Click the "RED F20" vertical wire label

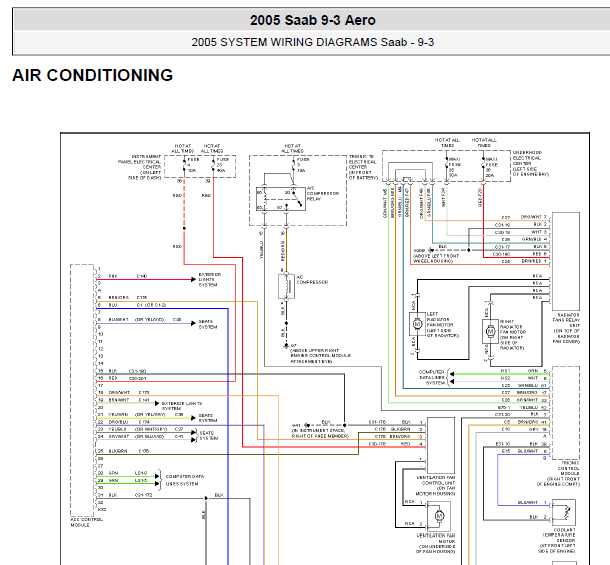click(x=480, y=197)
